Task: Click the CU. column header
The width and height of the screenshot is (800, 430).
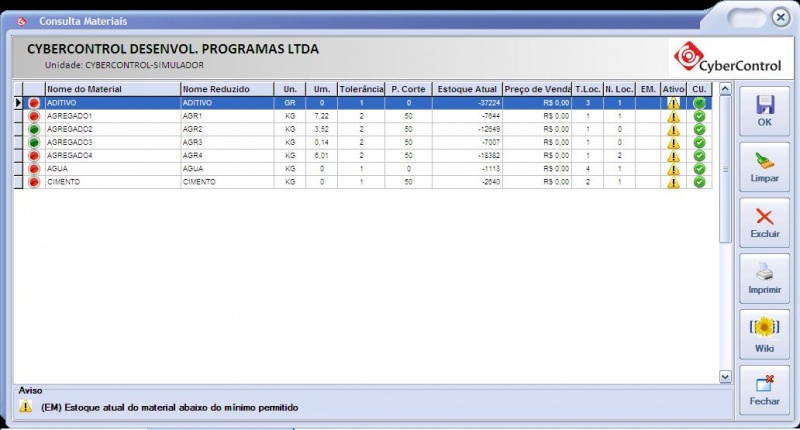Action: coord(699,89)
